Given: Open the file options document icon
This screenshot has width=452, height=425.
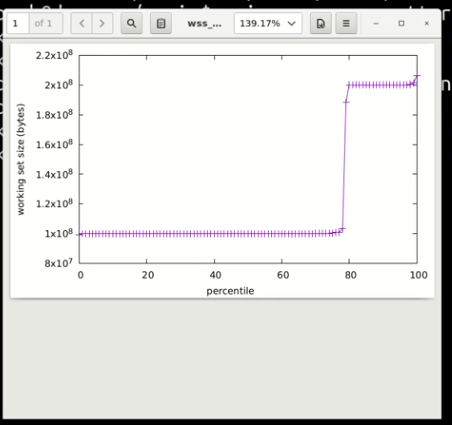Looking at the screenshot, I should (161, 23).
